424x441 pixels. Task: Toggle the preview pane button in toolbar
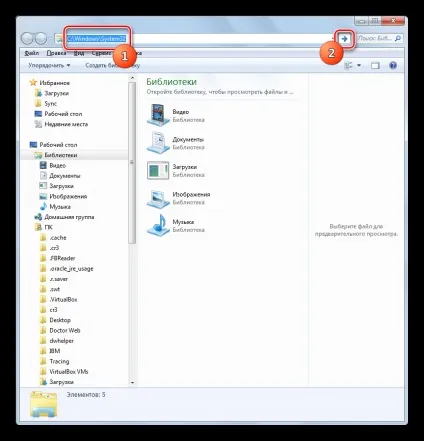tap(375, 65)
